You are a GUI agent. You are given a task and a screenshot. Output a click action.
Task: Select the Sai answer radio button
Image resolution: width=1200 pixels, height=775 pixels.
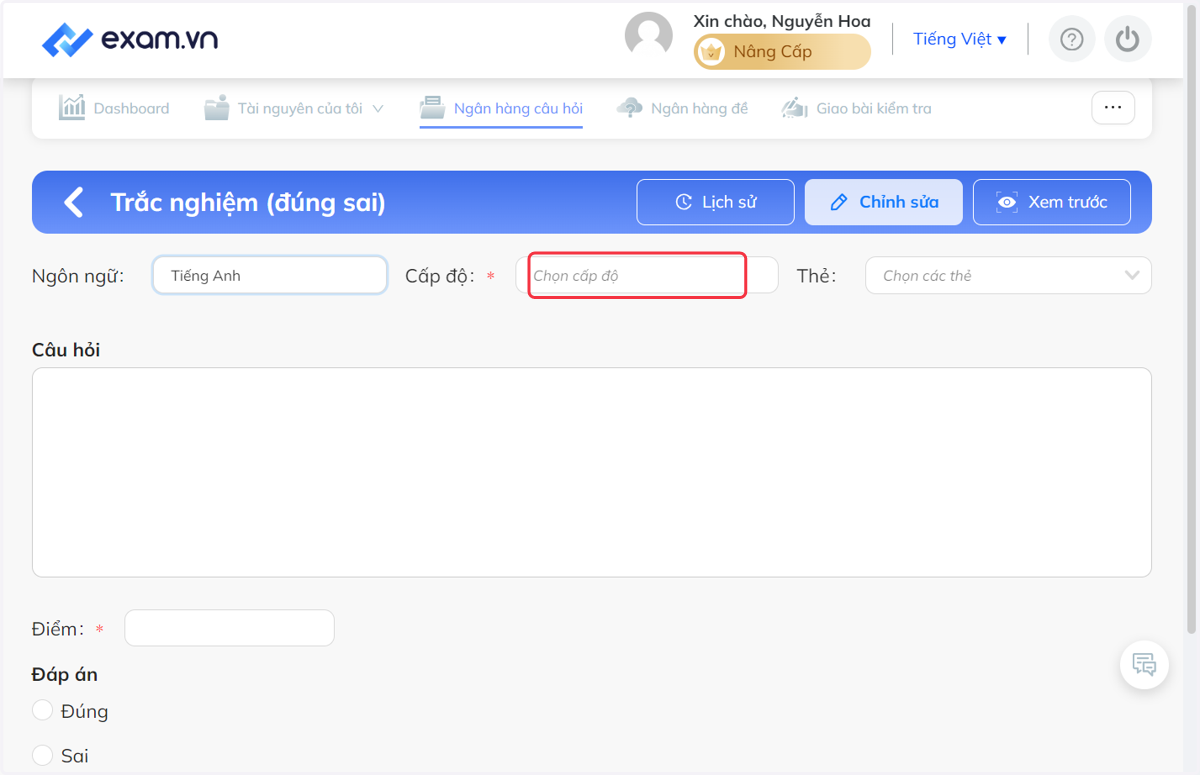point(42,754)
